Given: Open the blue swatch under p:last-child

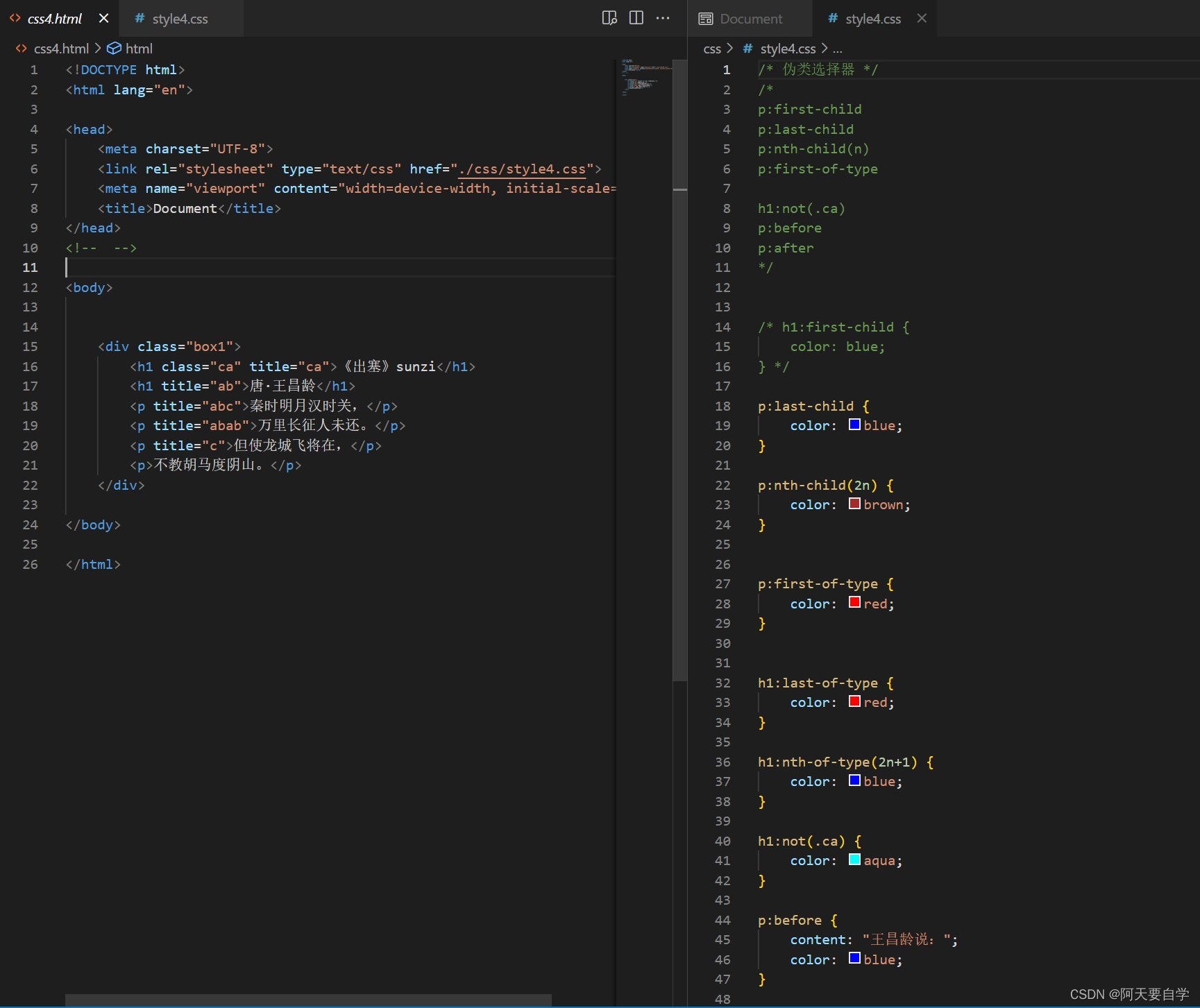Looking at the screenshot, I should pos(854,425).
